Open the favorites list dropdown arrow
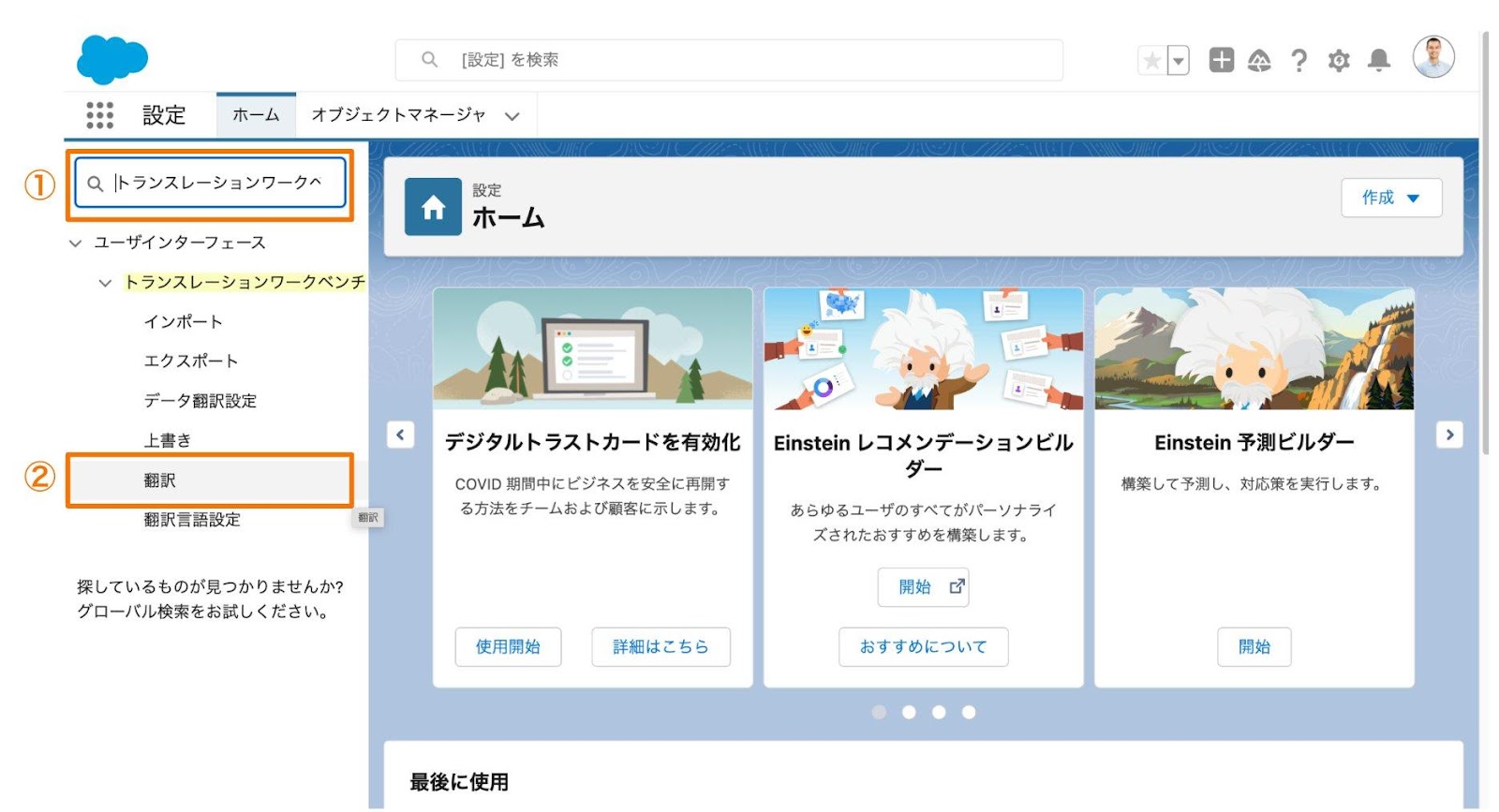This screenshot has height=812, width=1499. coord(1179,61)
